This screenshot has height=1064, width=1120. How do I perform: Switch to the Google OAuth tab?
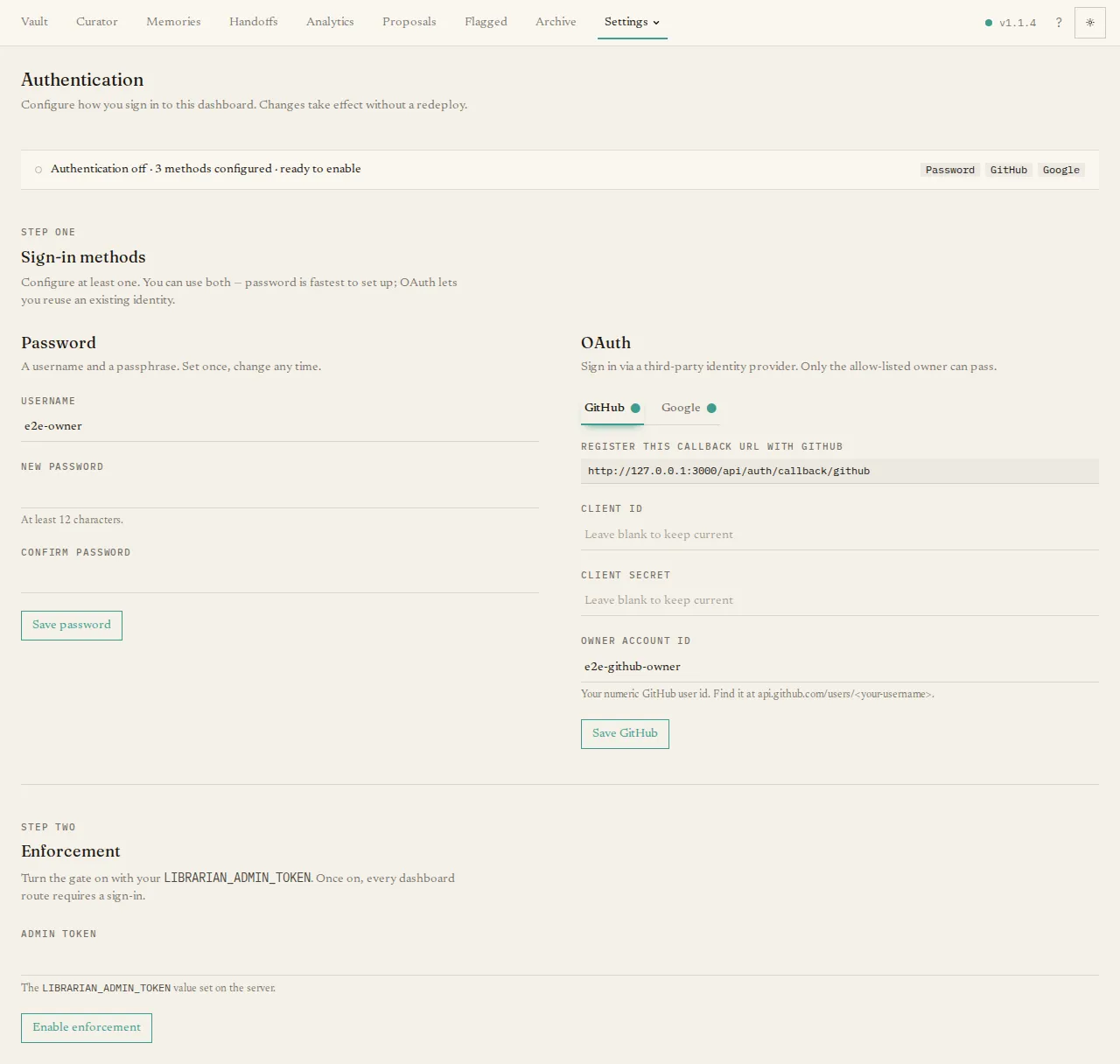tap(689, 408)
